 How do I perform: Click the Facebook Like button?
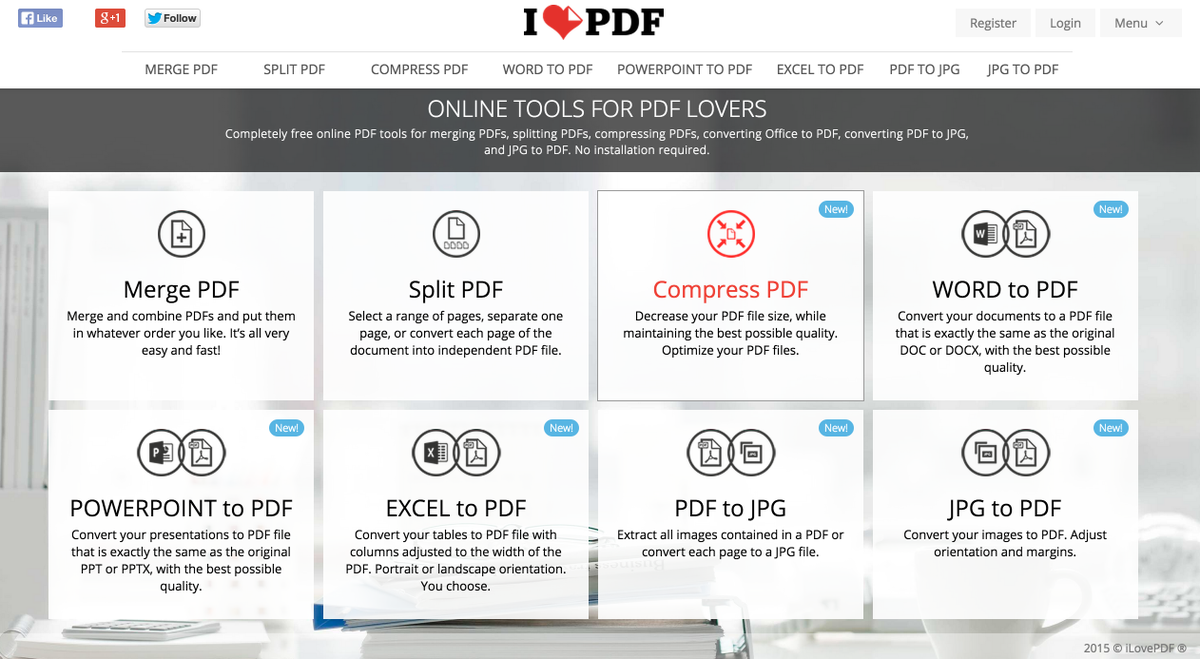[x=40, y=18]
